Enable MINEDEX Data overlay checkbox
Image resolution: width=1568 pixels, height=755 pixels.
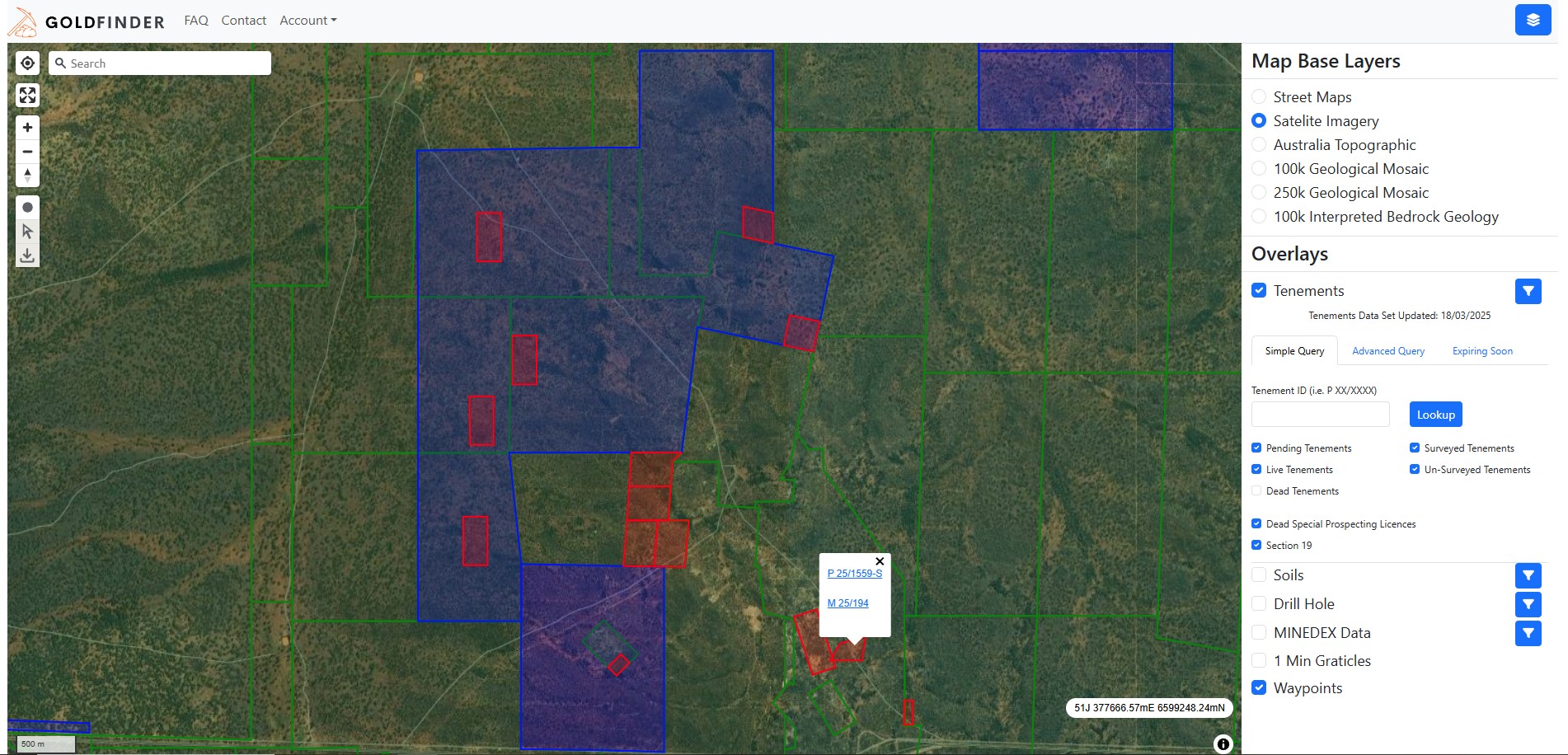[x=1259, y=632]
